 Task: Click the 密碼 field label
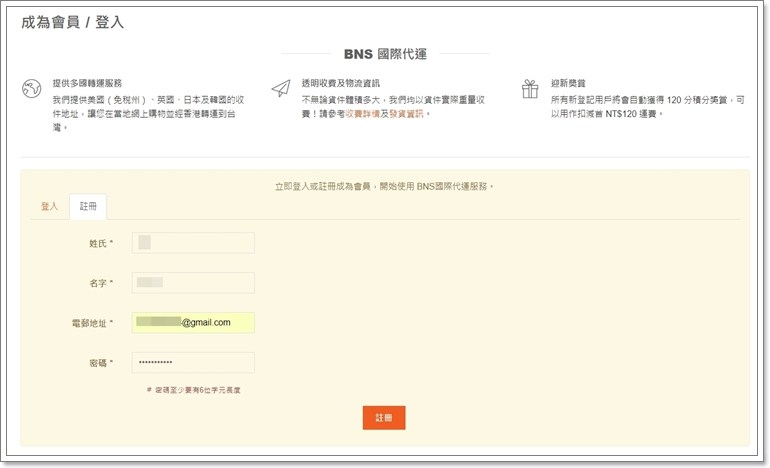(100, 362)
